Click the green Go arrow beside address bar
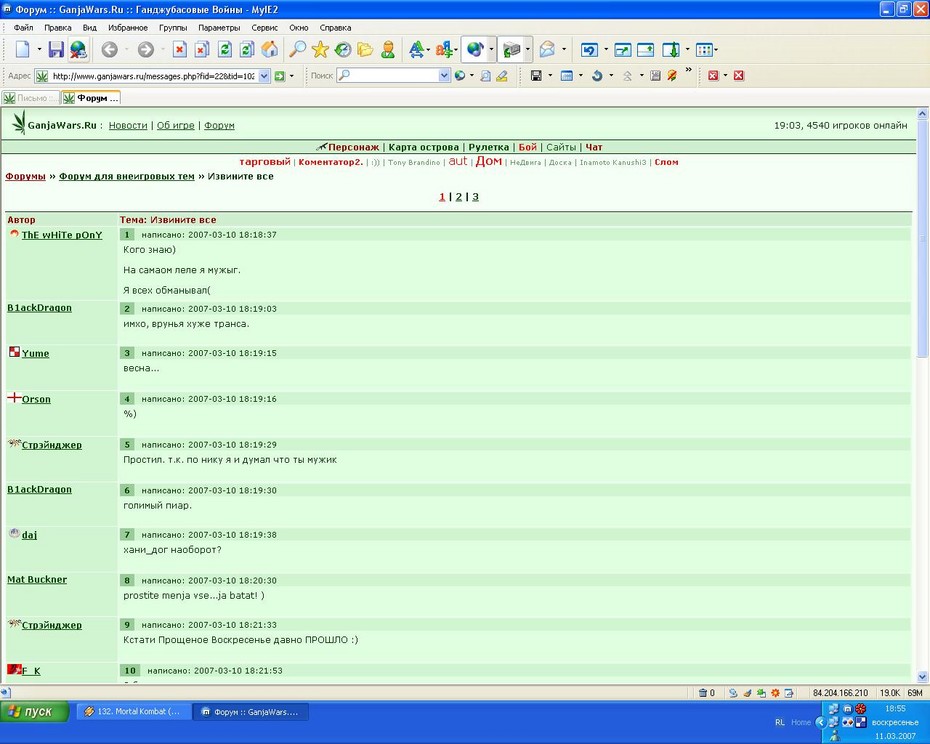 279,76
